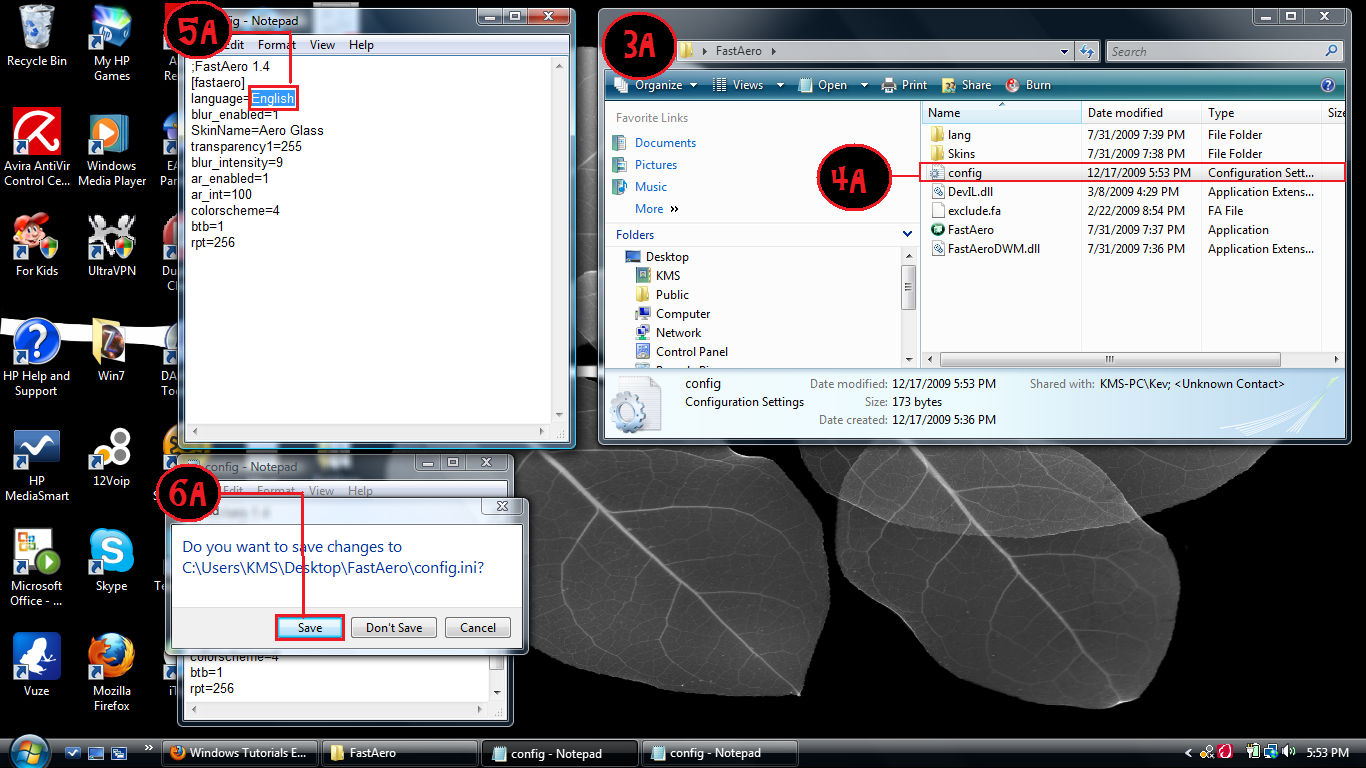Open the Help menu in Notepad
Viewport: 1366px width, 768px height.
[x=360, y=44]
